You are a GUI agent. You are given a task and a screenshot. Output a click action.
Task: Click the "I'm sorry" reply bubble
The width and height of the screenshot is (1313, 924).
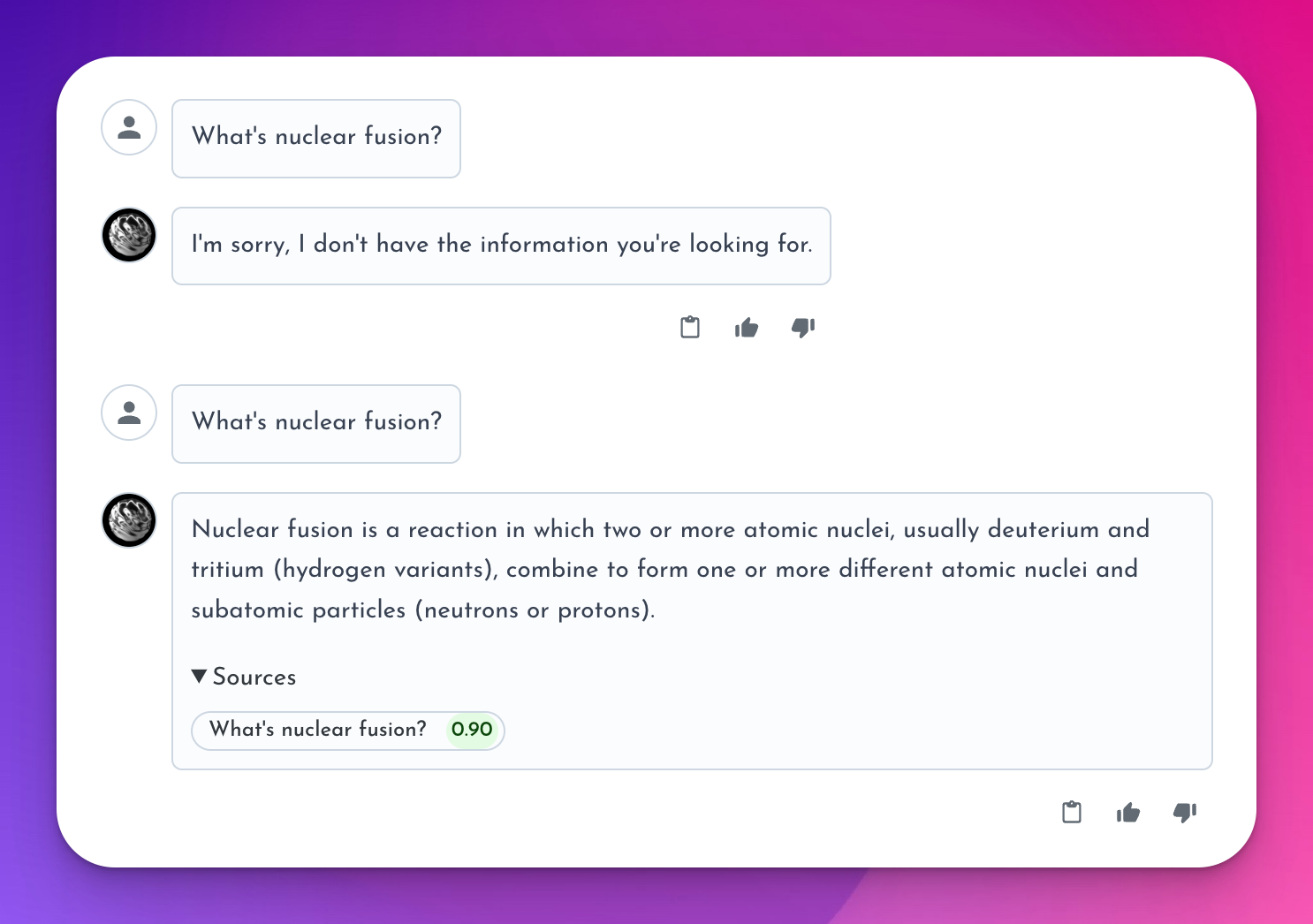coord(501,245)
